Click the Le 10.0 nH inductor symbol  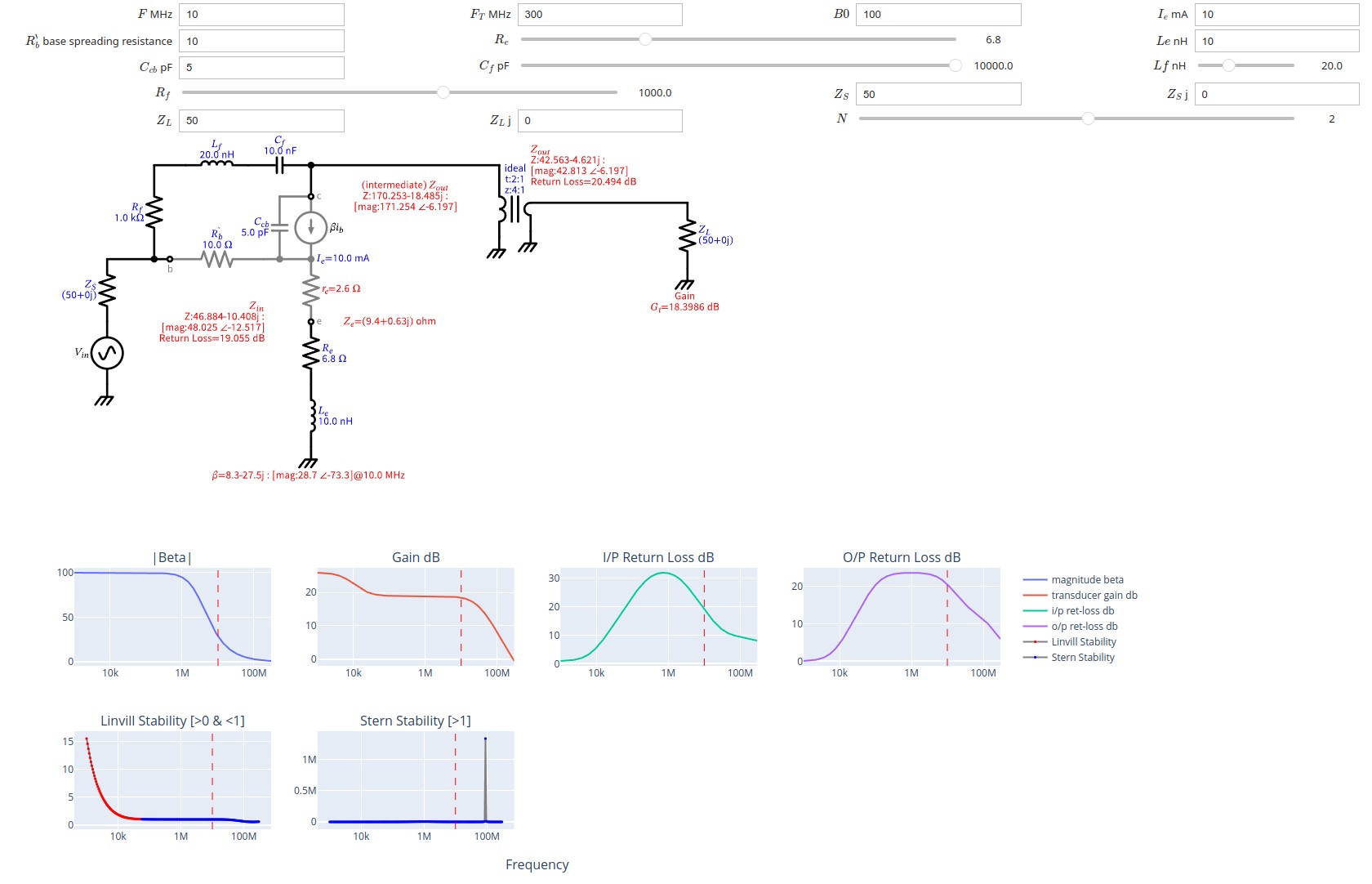(312, 416)
